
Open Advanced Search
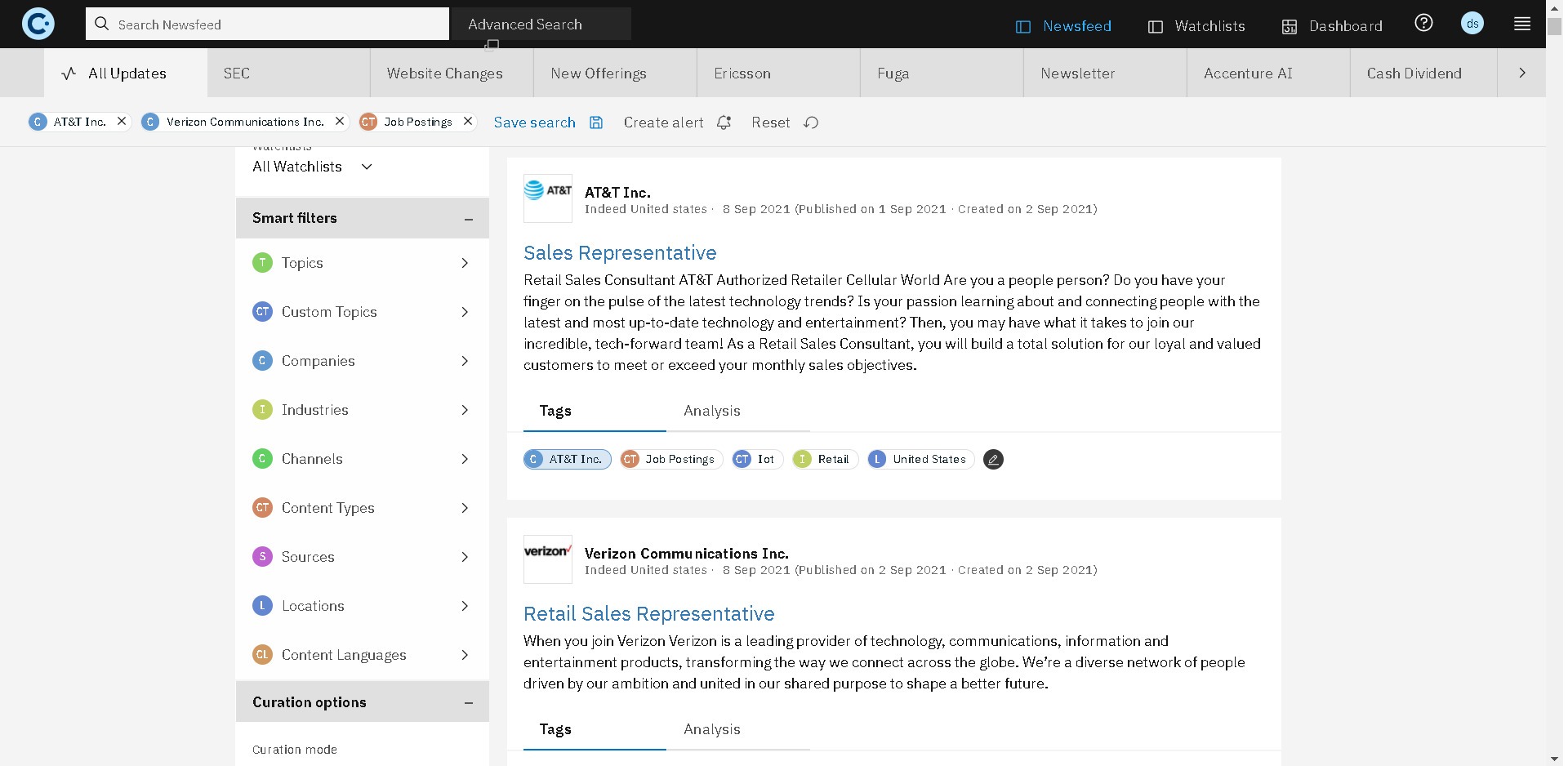tap(541, 24)
